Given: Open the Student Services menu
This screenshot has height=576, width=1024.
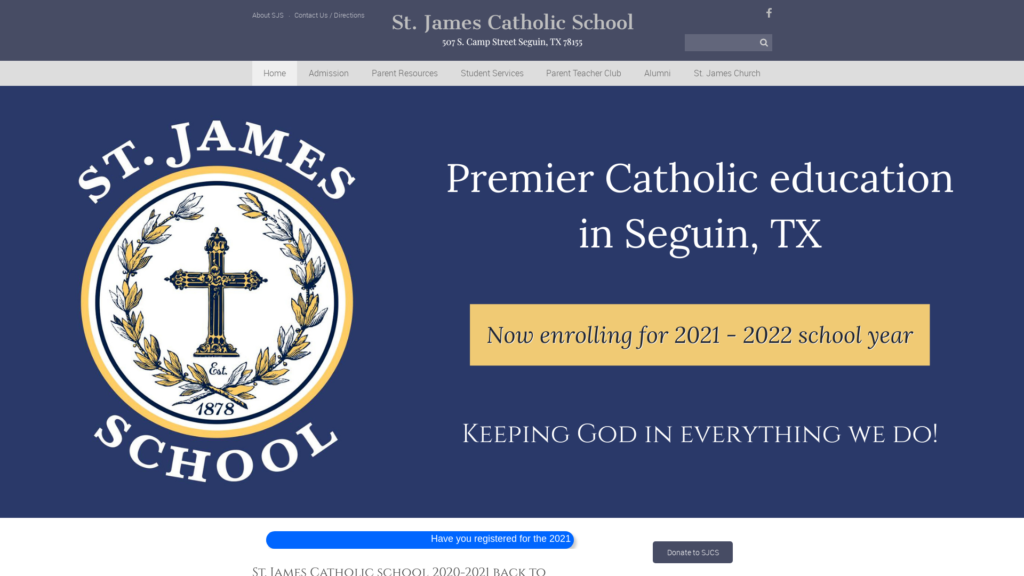Looking at the screenshot, I should [491, 73].
